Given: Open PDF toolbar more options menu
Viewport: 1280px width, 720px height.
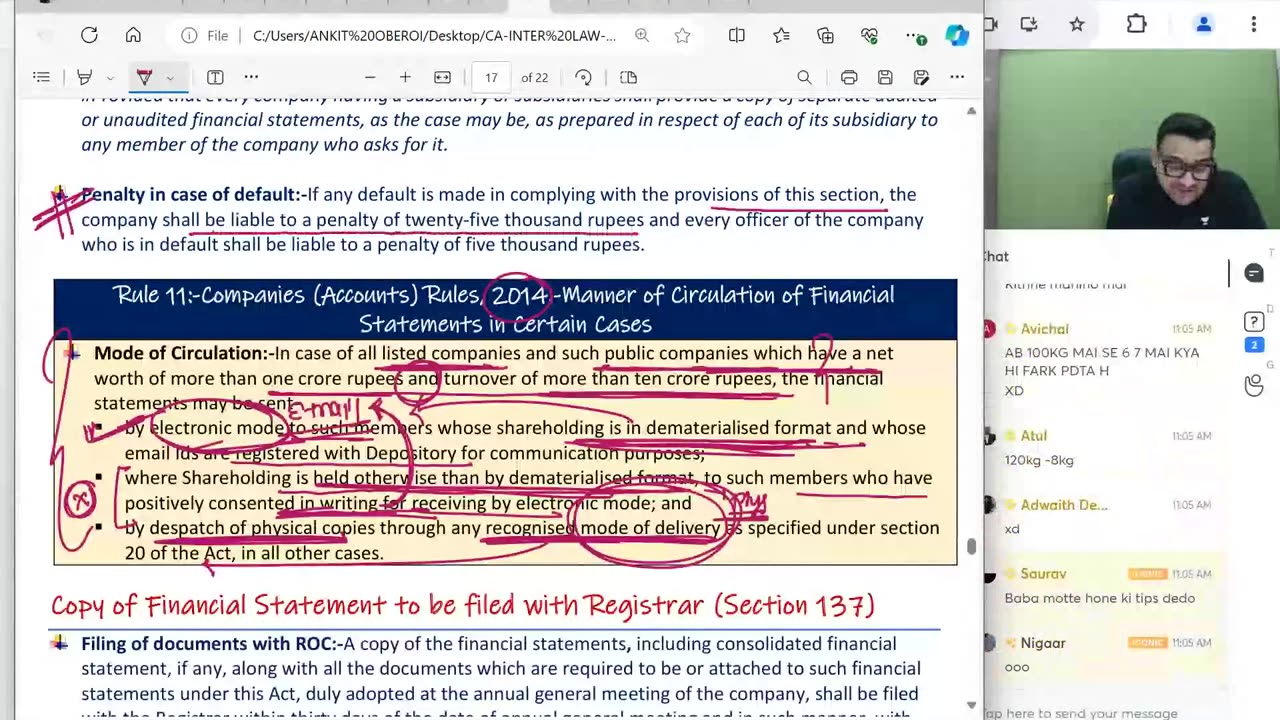Looking at the screenshot, I should (957, 77).
